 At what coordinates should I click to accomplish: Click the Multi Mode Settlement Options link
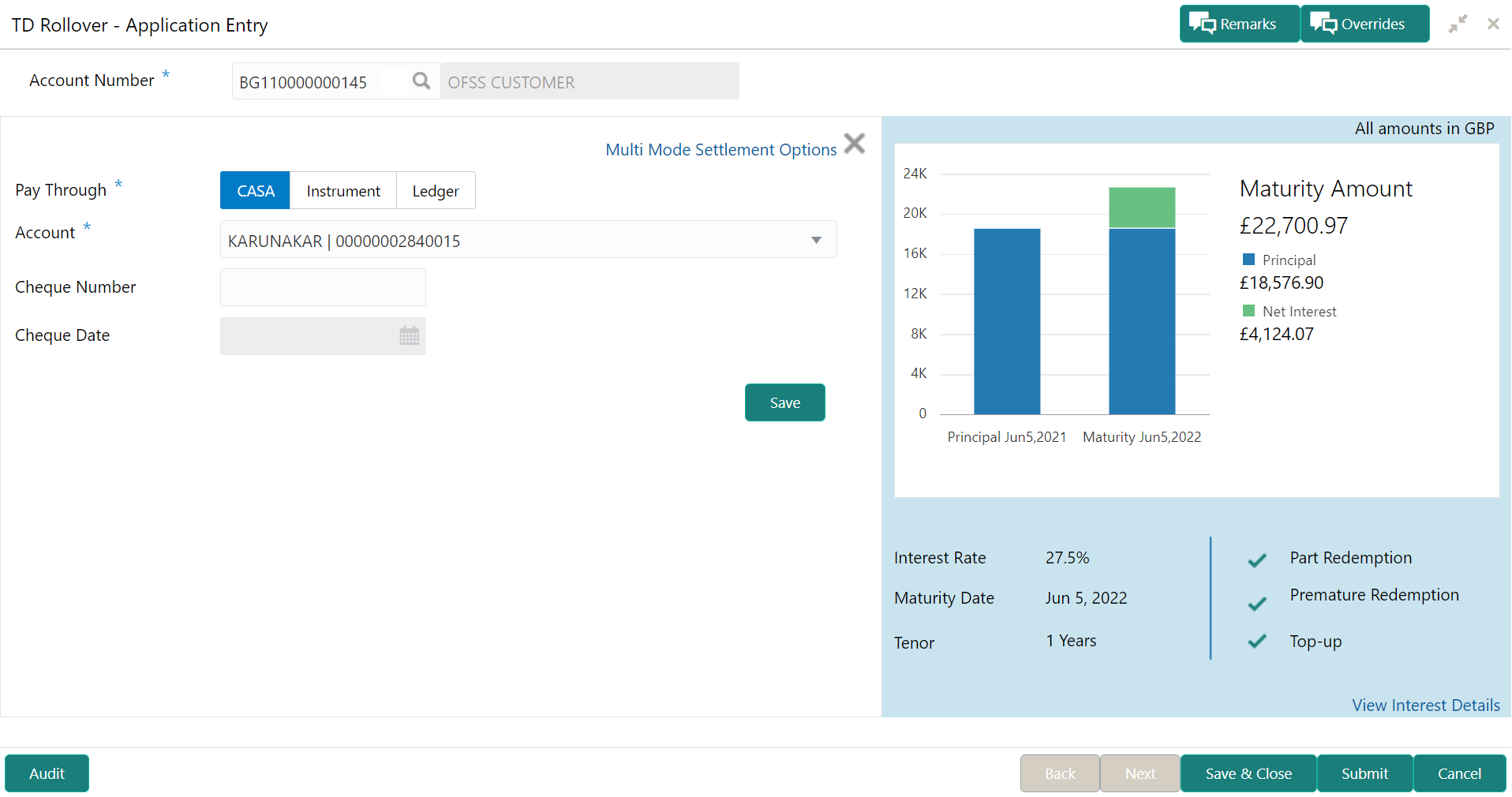pos(721,150)
